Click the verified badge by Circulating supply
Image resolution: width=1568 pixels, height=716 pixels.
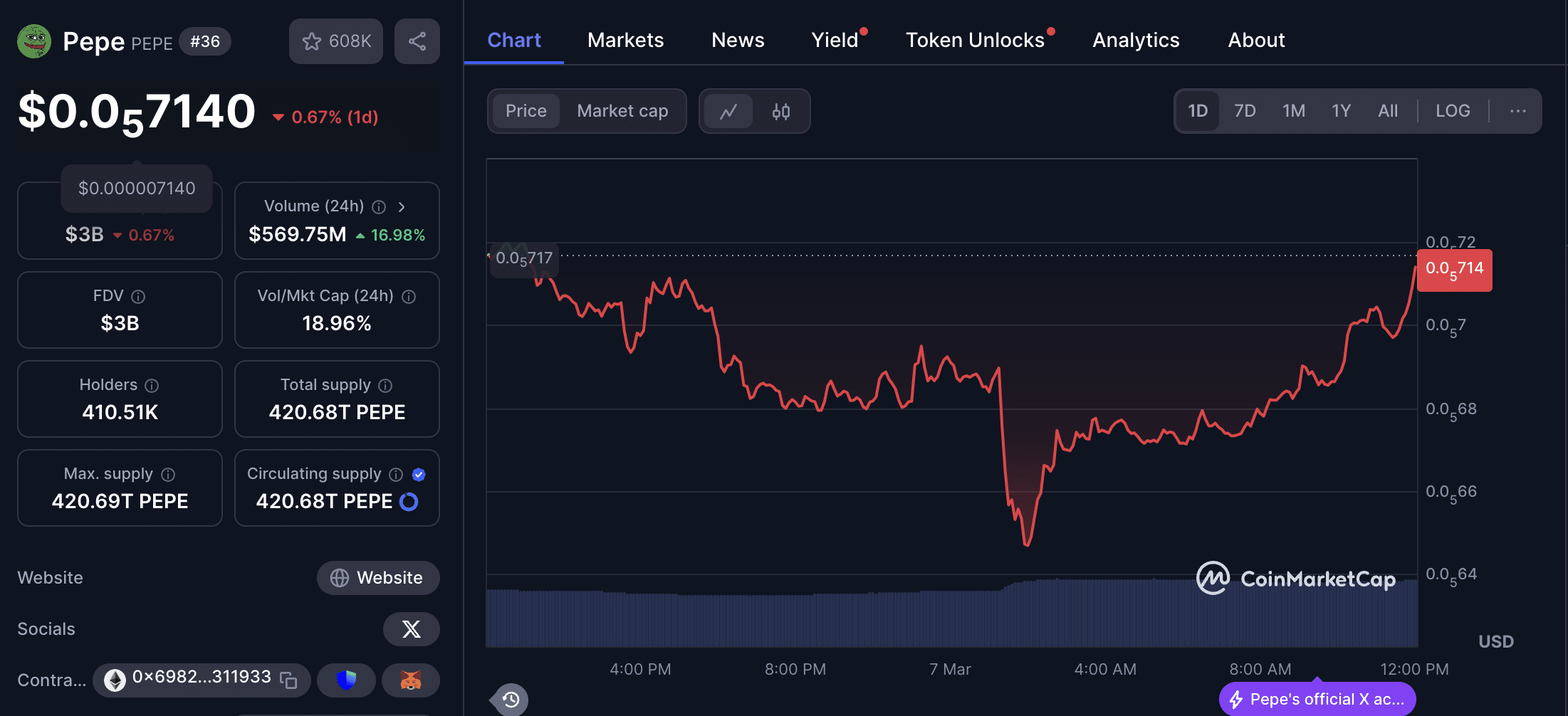[419, 474]
